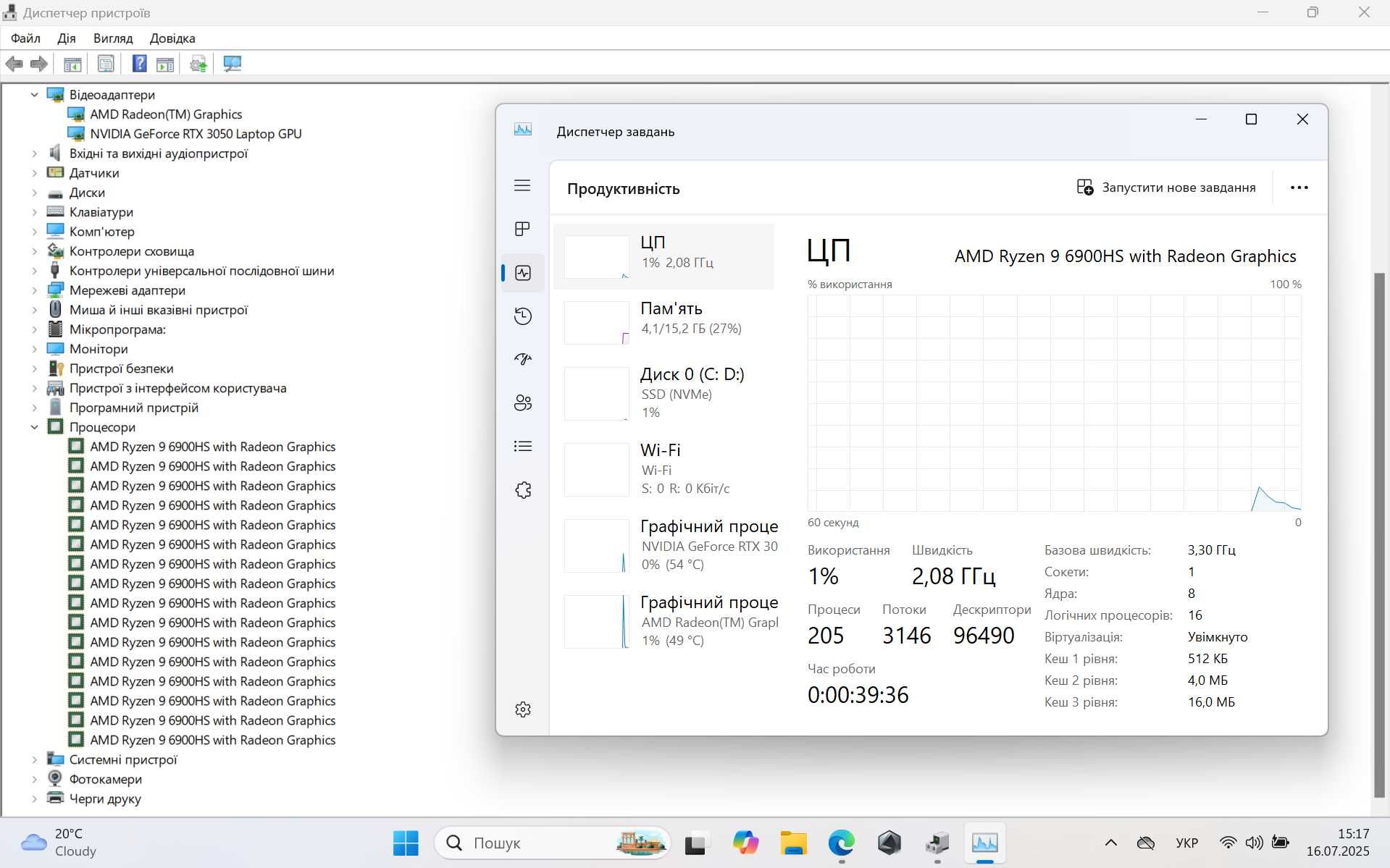Image resolution: width=1390 pixels, height=868 pixels.
Task: Expand the Диски tree node
Action: [x=34, y=193]
